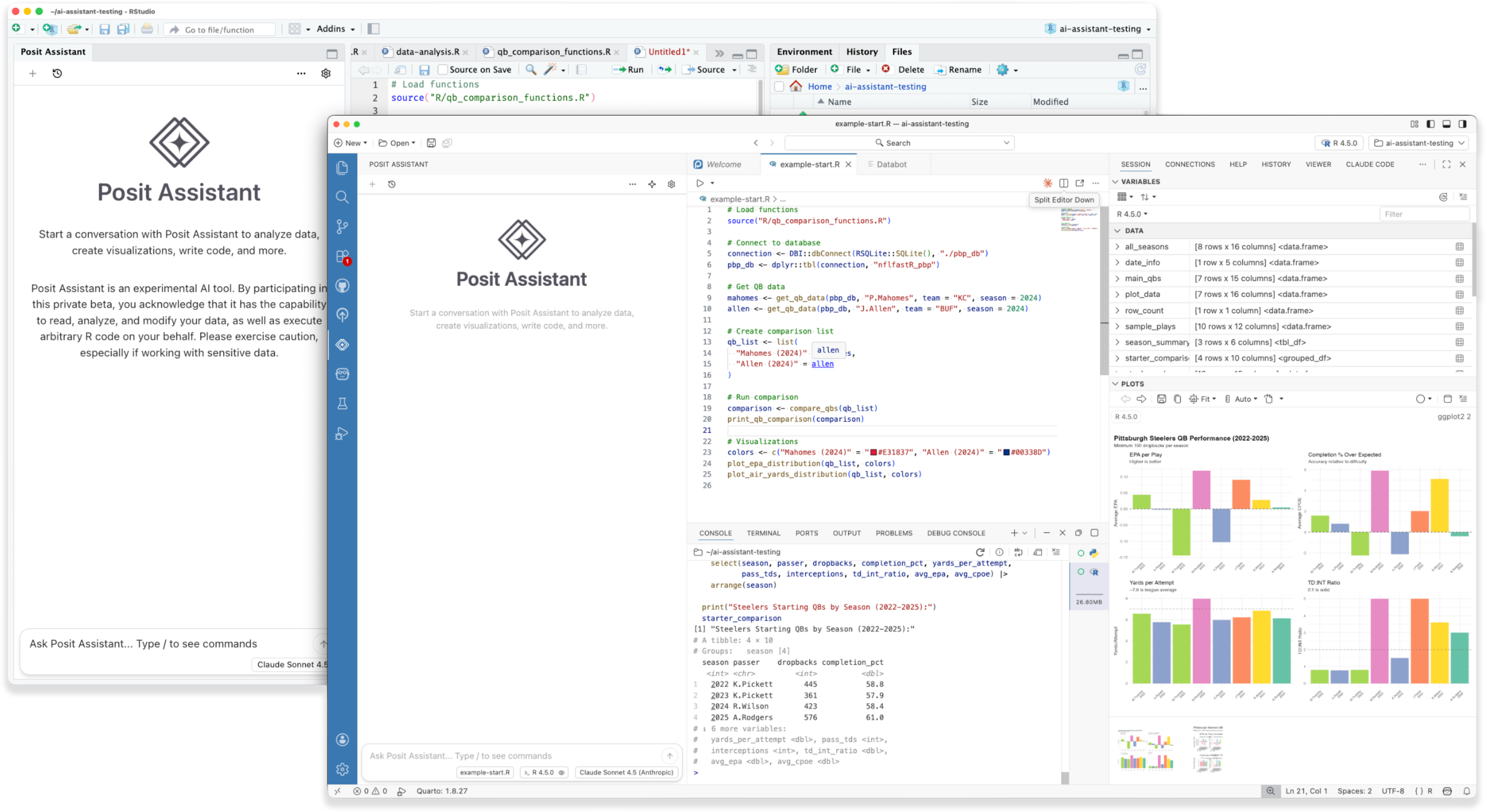Open the R 4.5.0 variables session dropdown
1486x812 pixels.
pos(1132,214)
